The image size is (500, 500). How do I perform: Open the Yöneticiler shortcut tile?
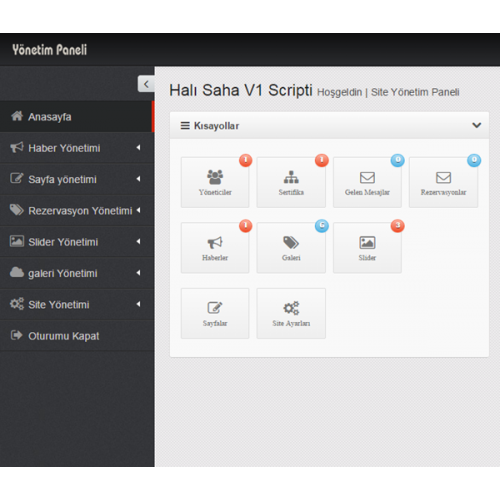point(215,182)
